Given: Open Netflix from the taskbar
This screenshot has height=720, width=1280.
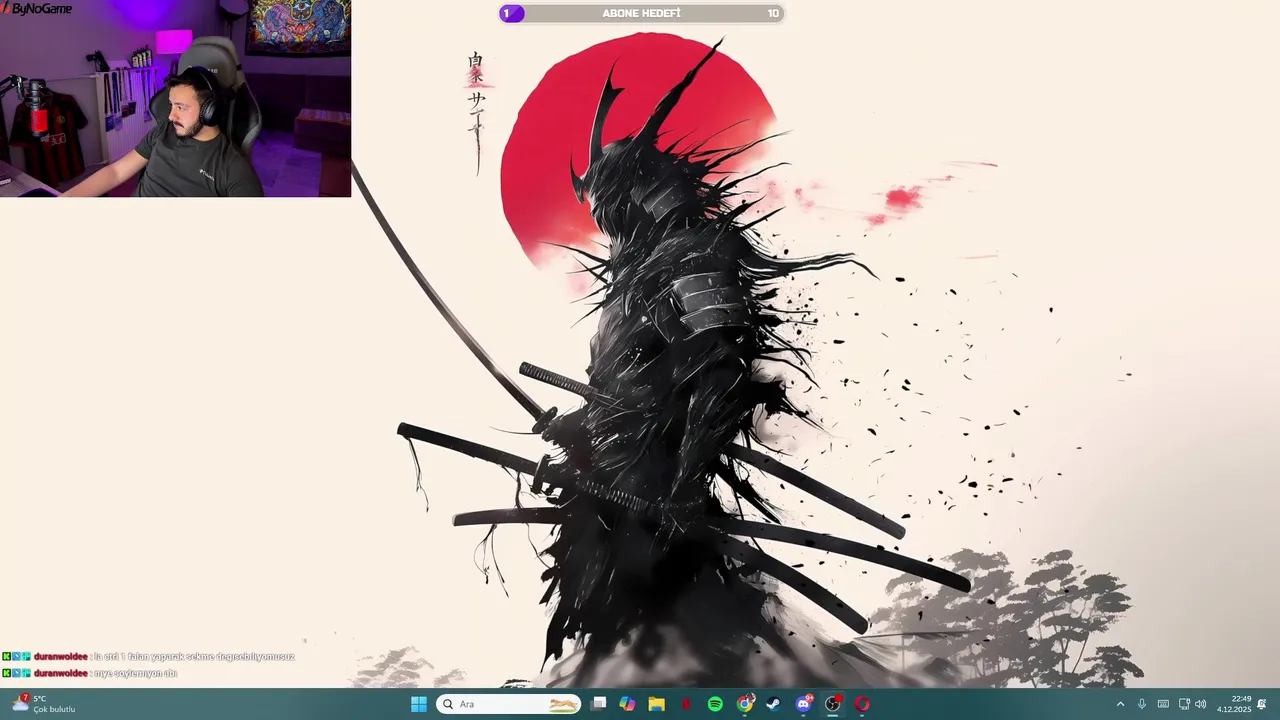Looking at the screenshot, I should 686,704.
